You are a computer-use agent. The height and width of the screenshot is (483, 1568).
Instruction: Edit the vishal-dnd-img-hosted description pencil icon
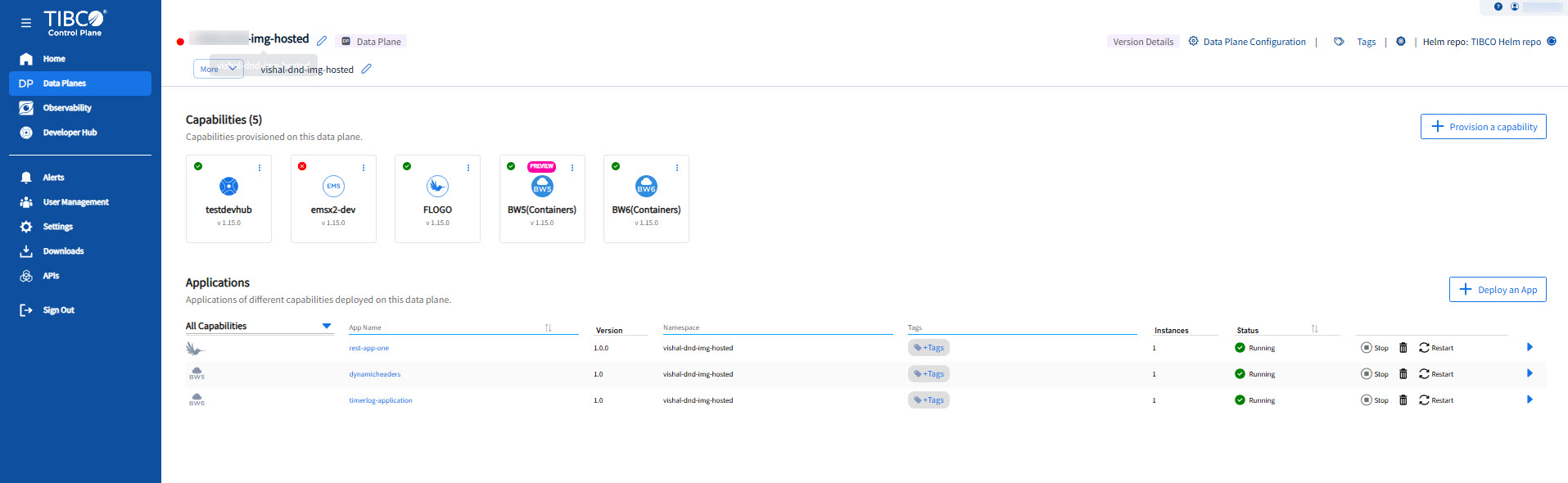tap(366, 69)
